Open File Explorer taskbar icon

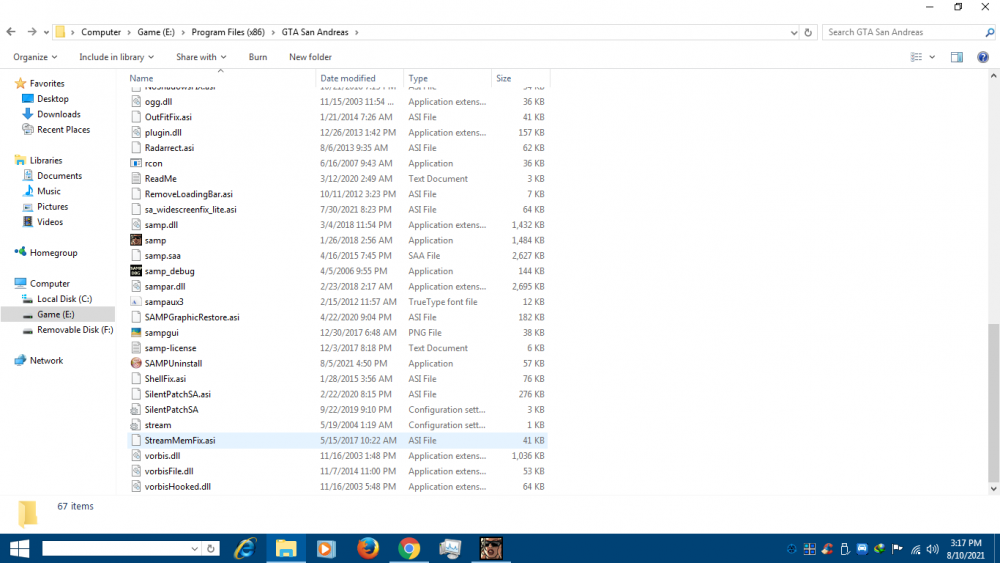click(286, 548)
